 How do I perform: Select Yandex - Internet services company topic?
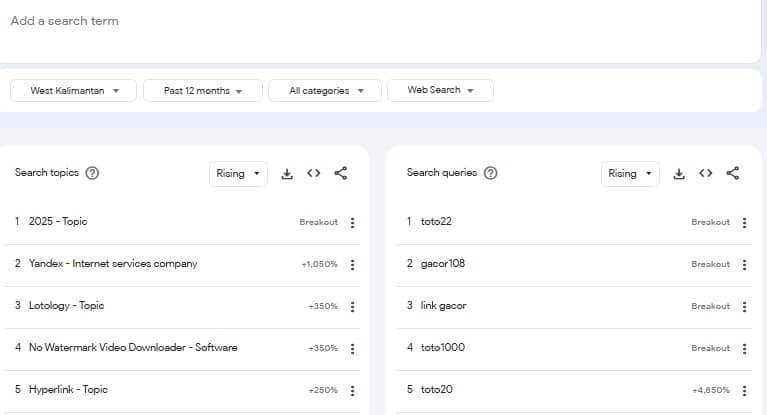pyautogui.click(x=113, y=263)
